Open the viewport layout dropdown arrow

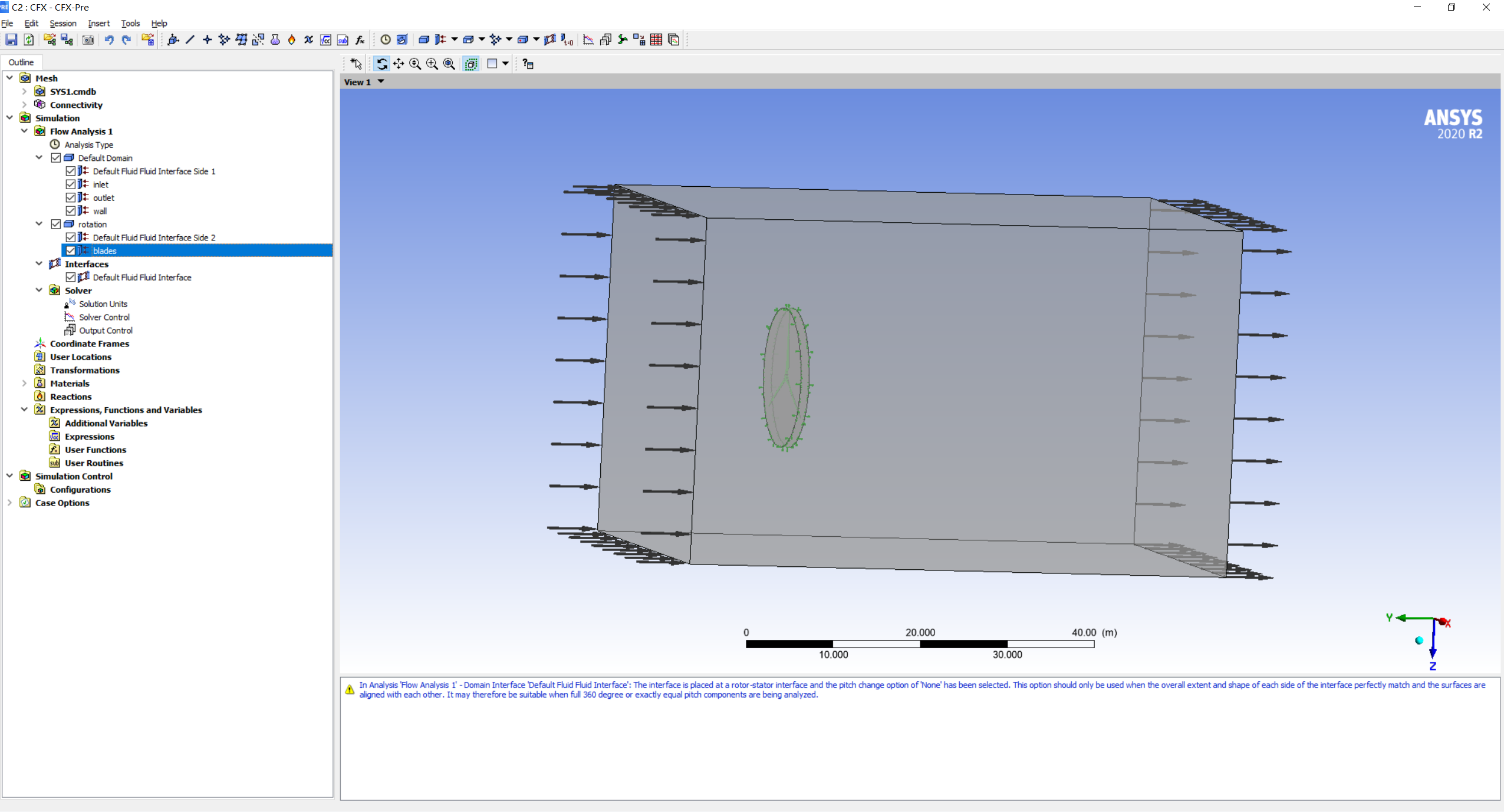pyautogui.click(x=505, y=64)
